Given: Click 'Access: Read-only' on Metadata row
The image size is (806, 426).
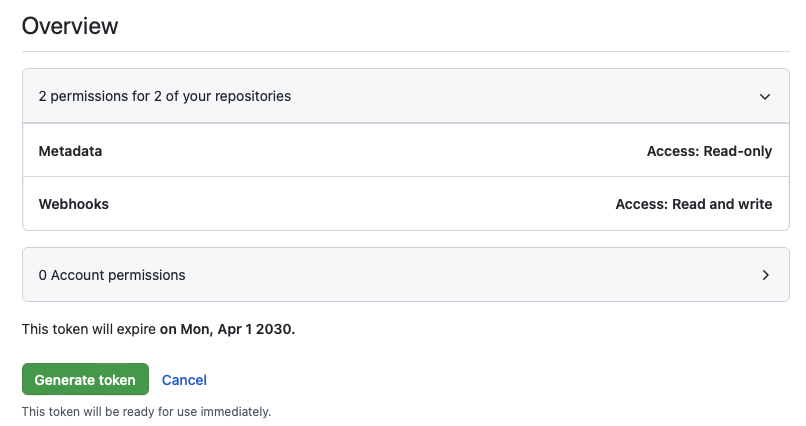Looking at the screenshot, I should coord(709,151).
